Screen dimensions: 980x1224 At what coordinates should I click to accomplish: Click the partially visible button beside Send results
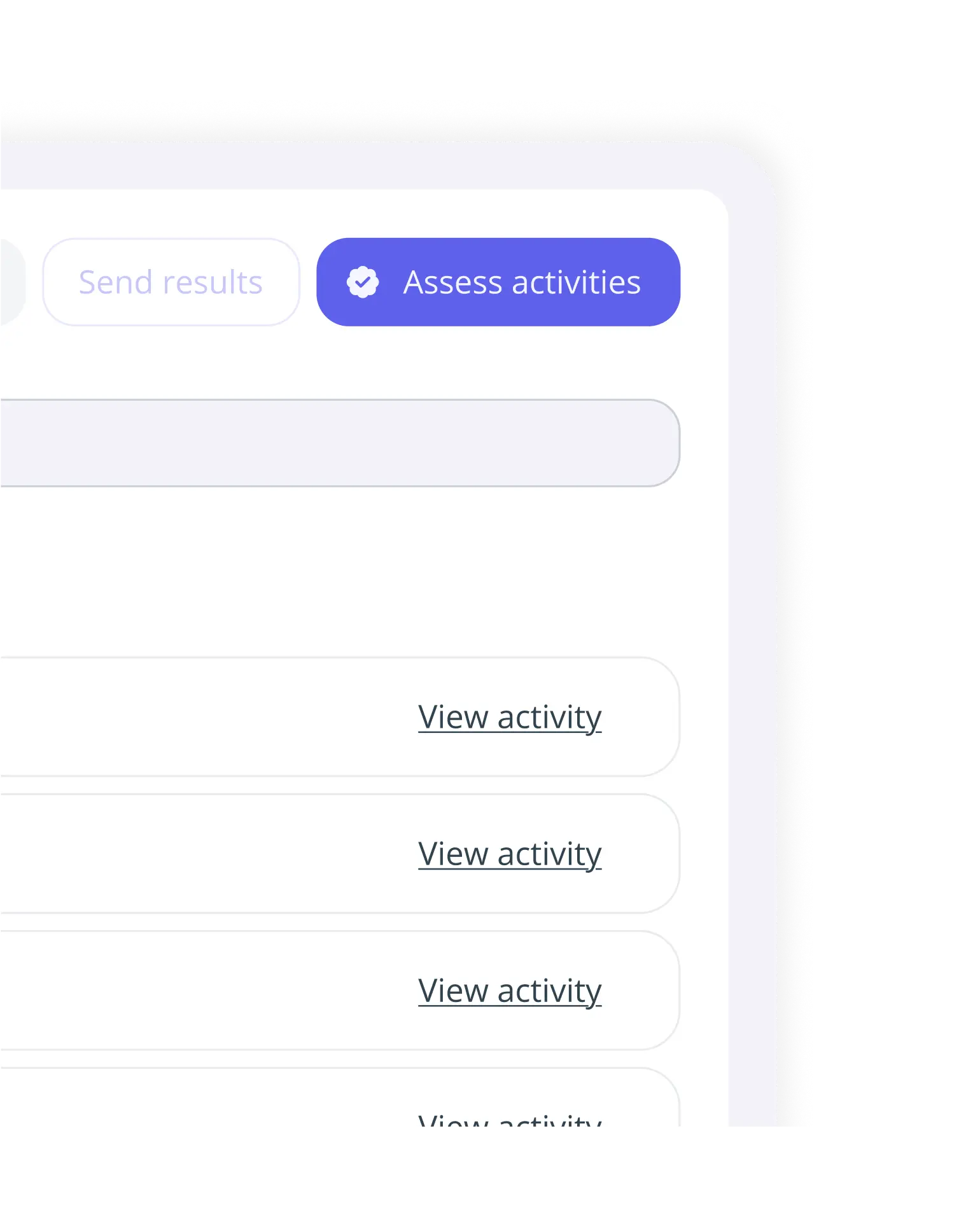click(10, 282)
